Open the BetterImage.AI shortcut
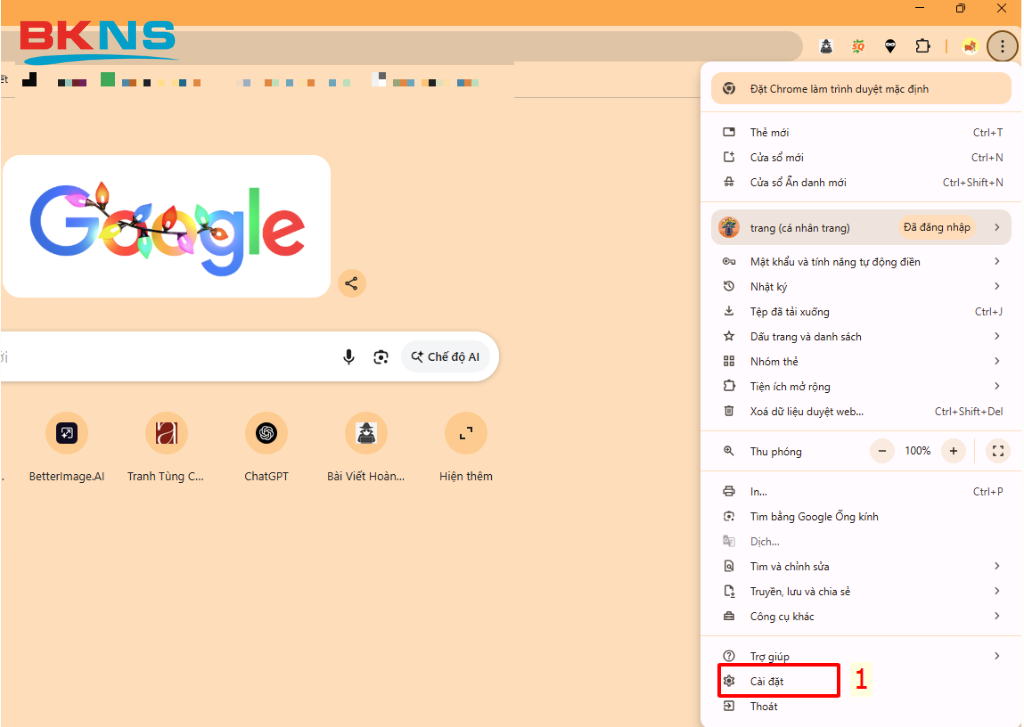Image resolution: width=1024 pixels, height=727 pixels. coord(66,432)
